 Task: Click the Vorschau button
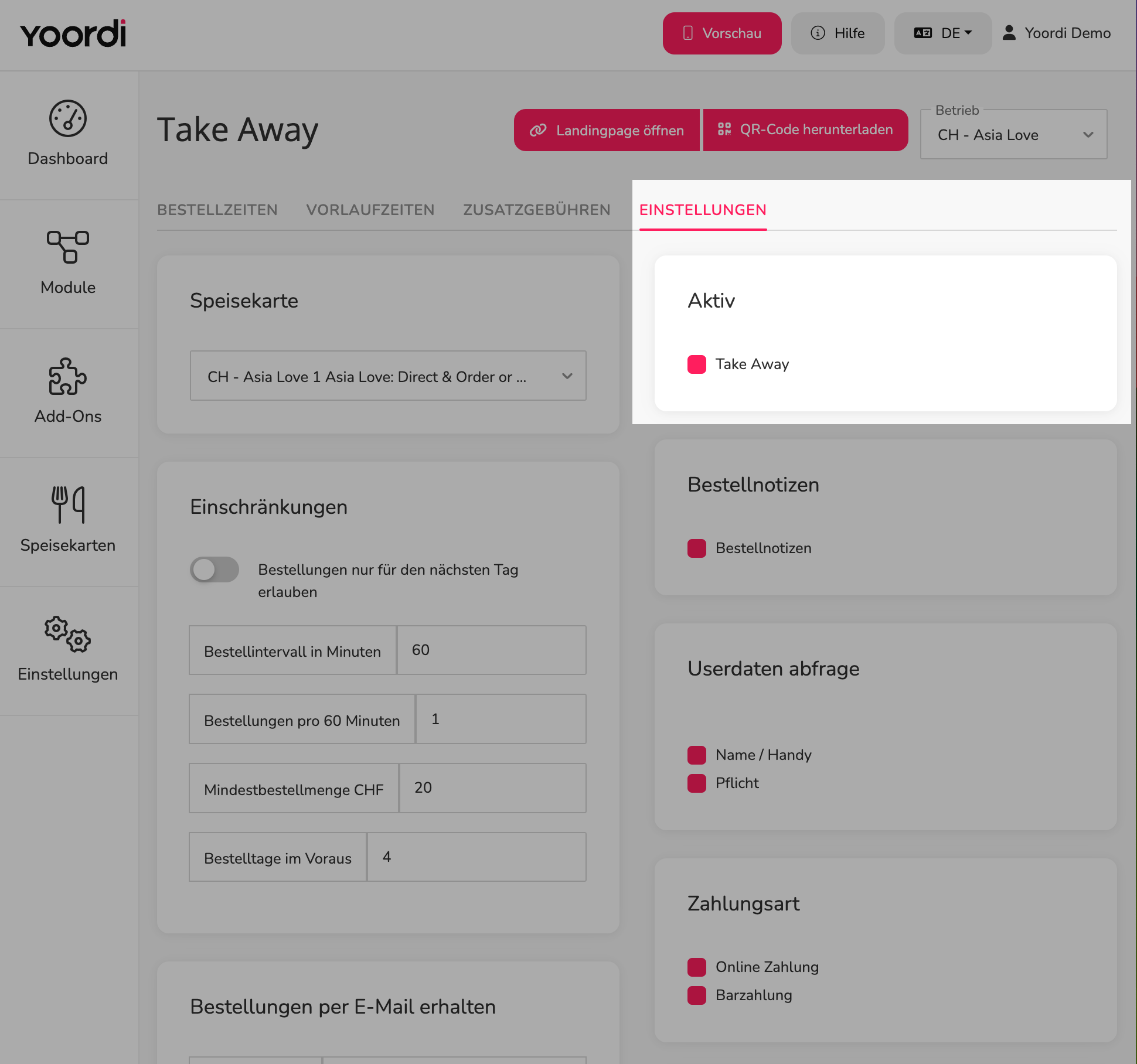pos(722,33)
